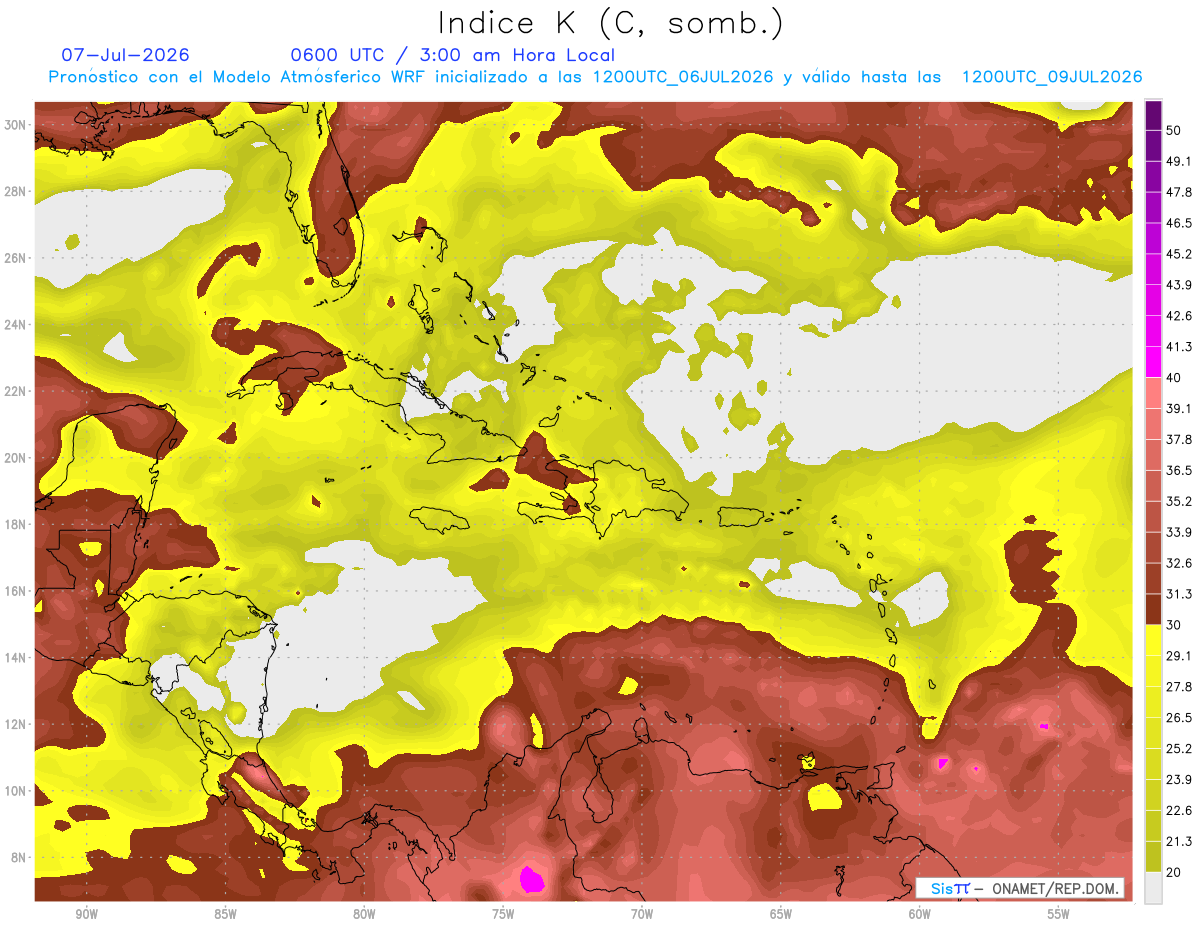The image size is (1200, 927).
Task: Click the colorbar value '43.9'
Action: coord(1178,285)
